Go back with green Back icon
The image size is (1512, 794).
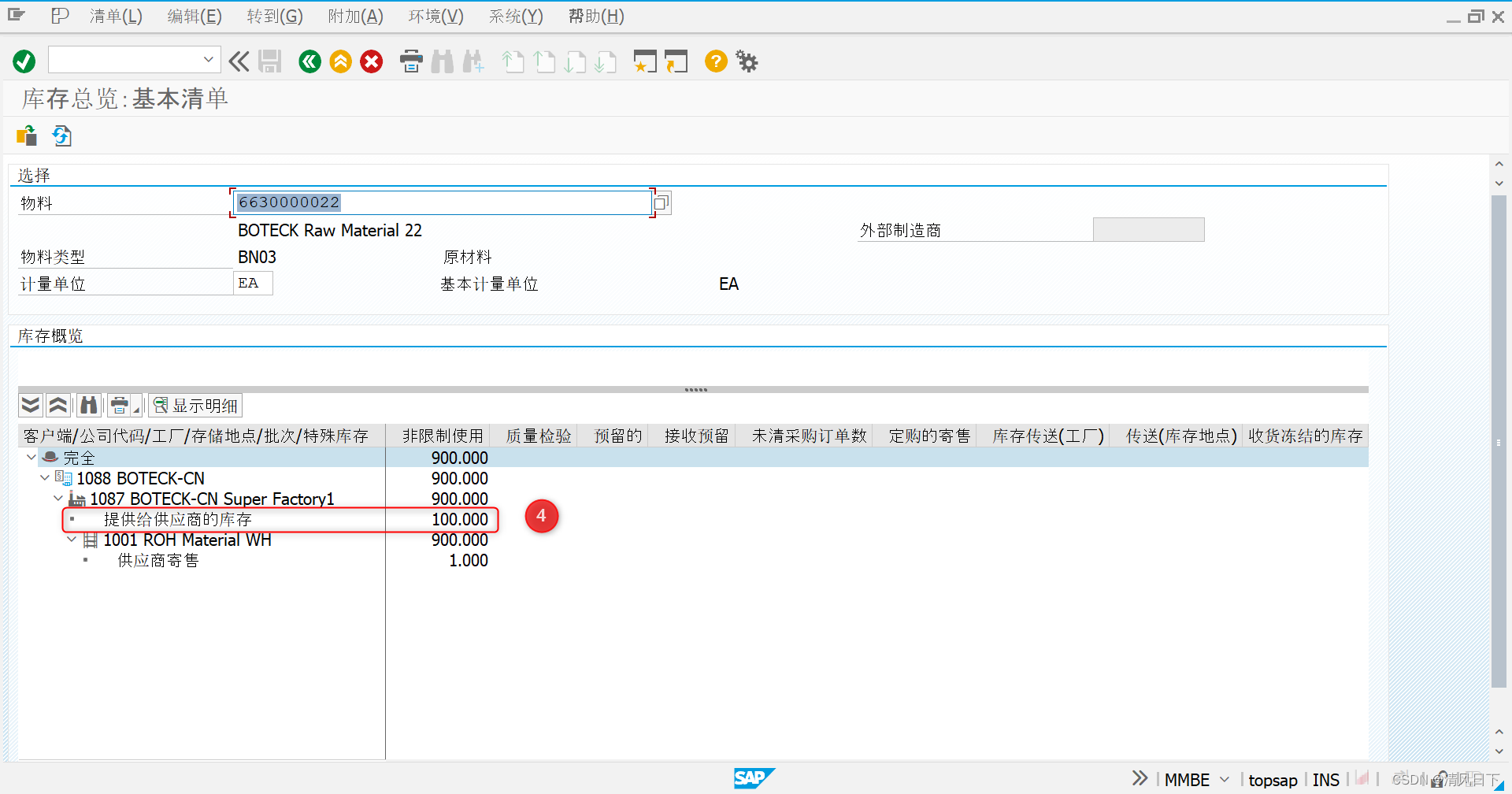[309, 61]
